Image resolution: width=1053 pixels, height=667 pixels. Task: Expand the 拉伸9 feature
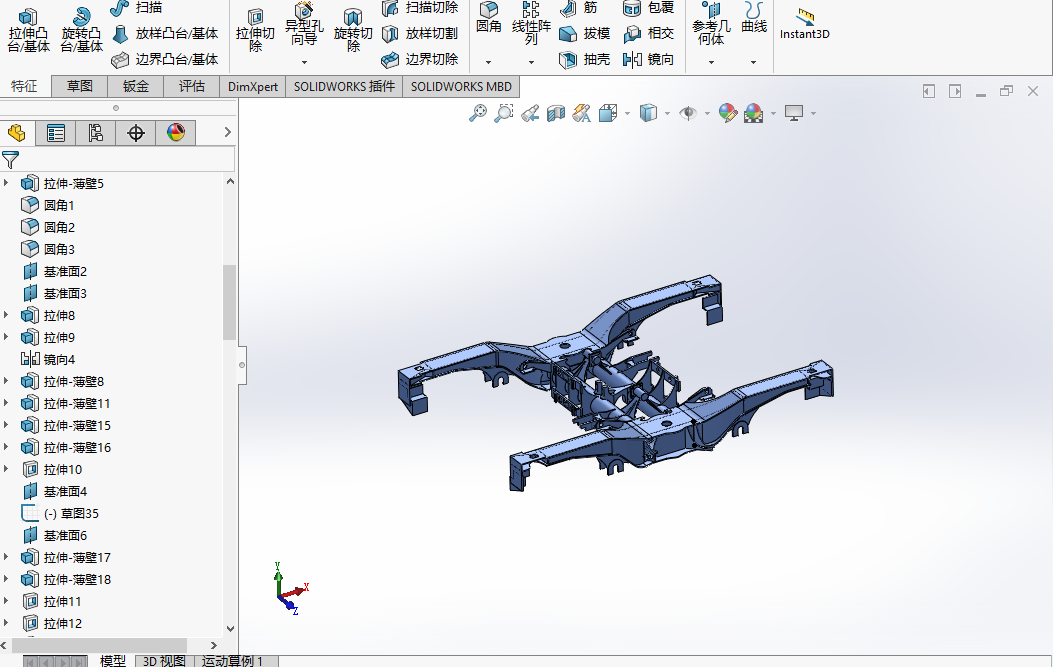[x=6, y=337]
